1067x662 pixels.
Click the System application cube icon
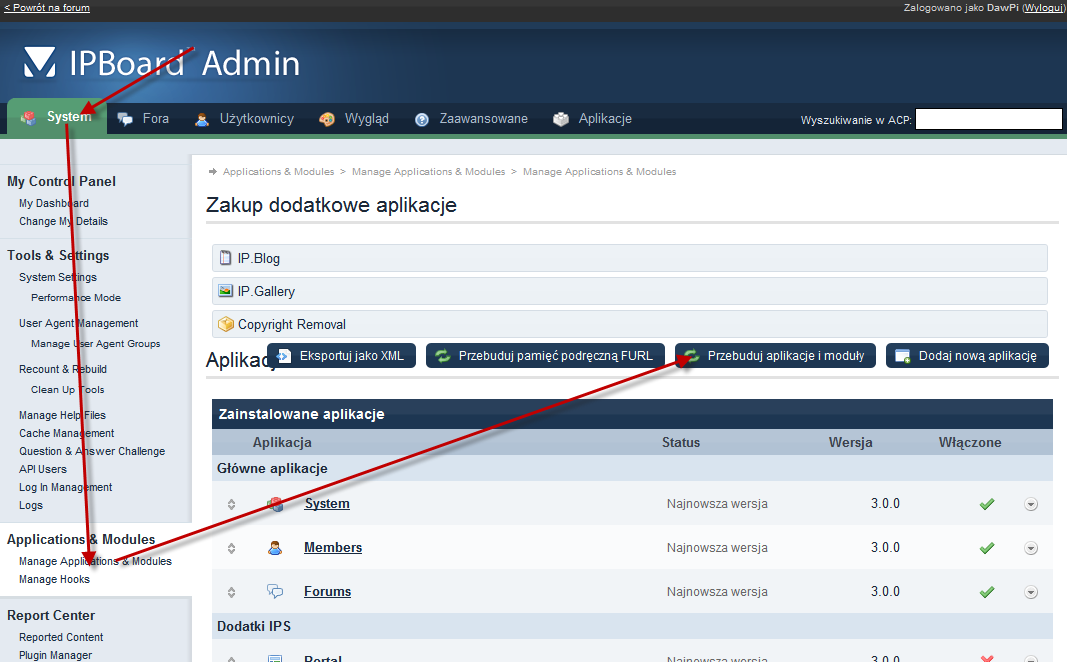click(275, 504)
